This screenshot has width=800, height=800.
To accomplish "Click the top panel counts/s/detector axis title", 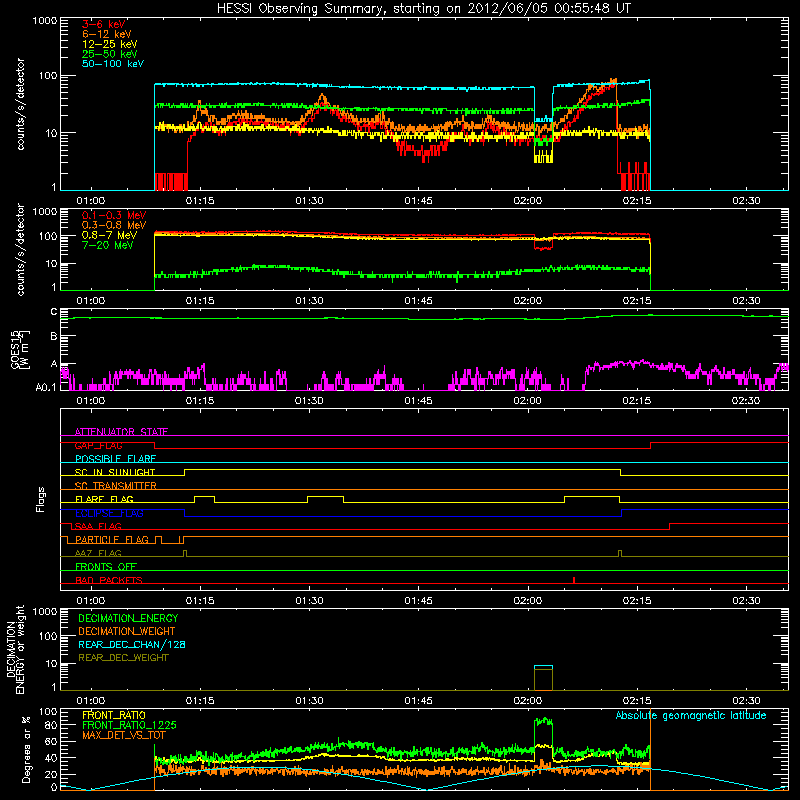I will [x=20, y=104].
